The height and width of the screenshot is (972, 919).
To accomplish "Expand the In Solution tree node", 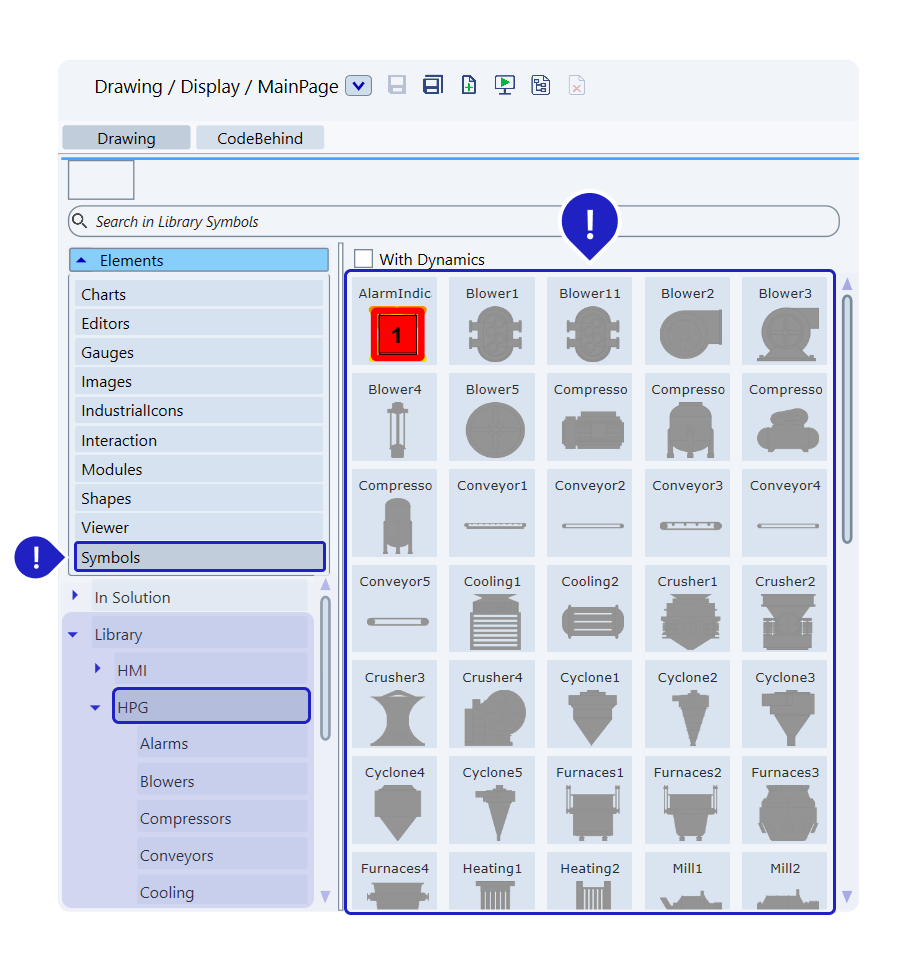I will coord(75,596).
